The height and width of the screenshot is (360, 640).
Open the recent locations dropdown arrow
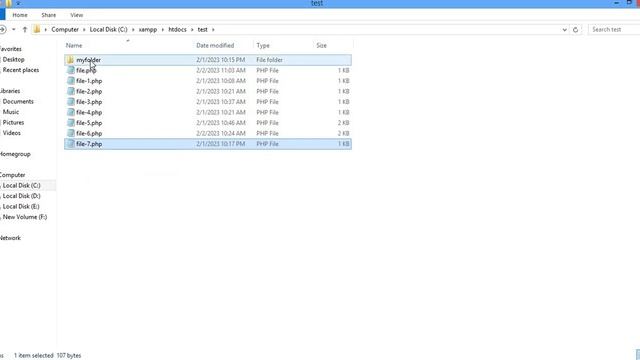click(14, 29)
